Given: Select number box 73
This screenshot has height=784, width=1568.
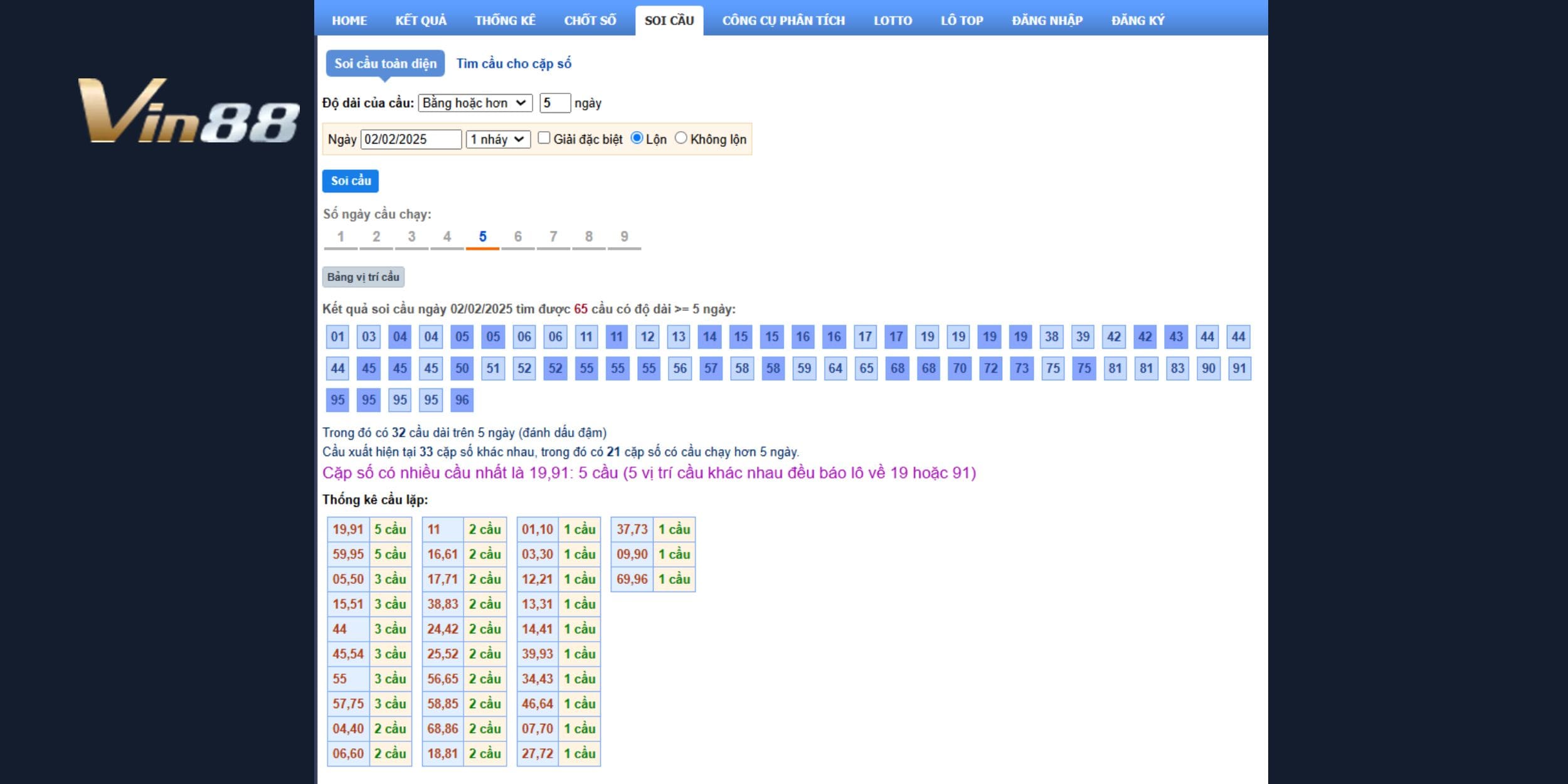Looking at the screenshot, I should coord(1022,368).
